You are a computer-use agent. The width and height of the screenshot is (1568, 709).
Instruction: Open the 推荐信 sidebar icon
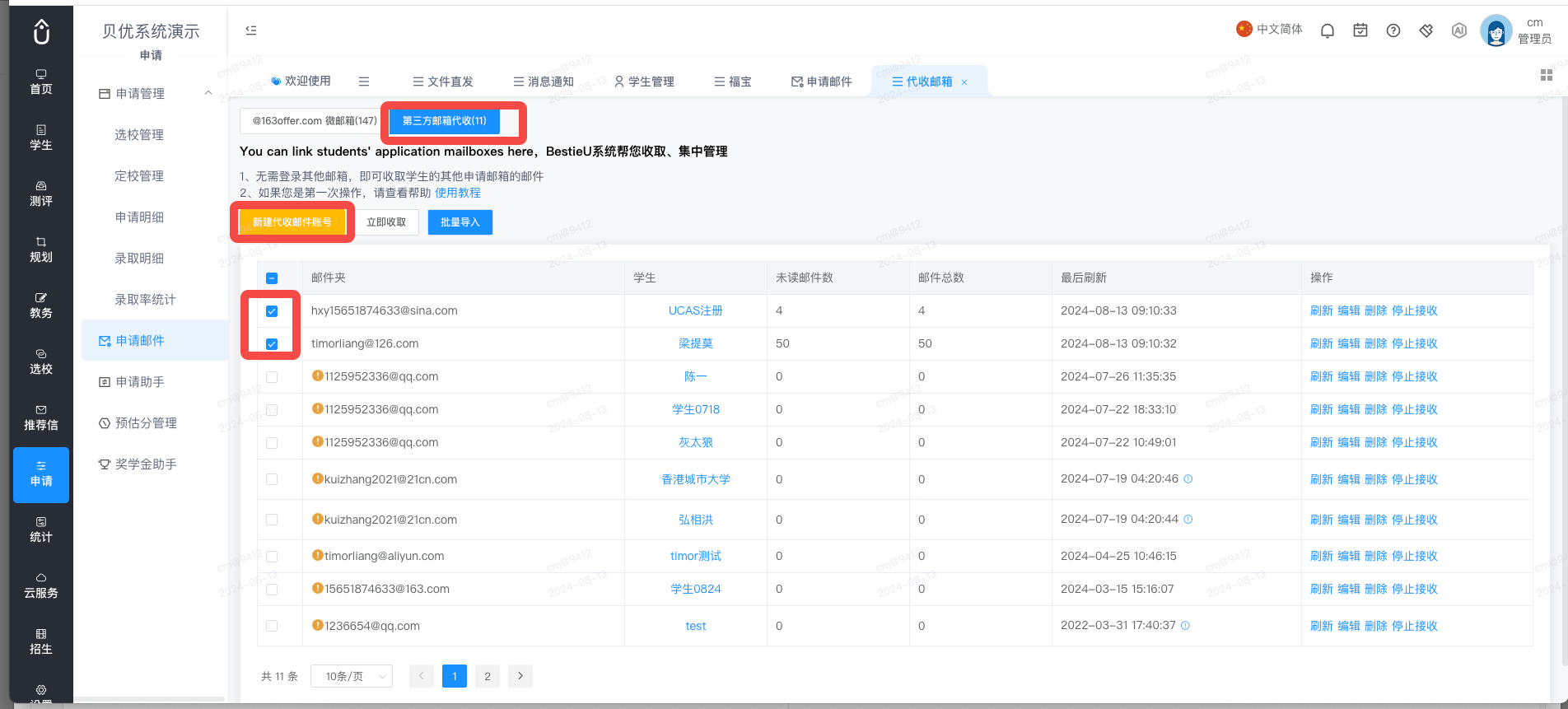click(41, 418)
